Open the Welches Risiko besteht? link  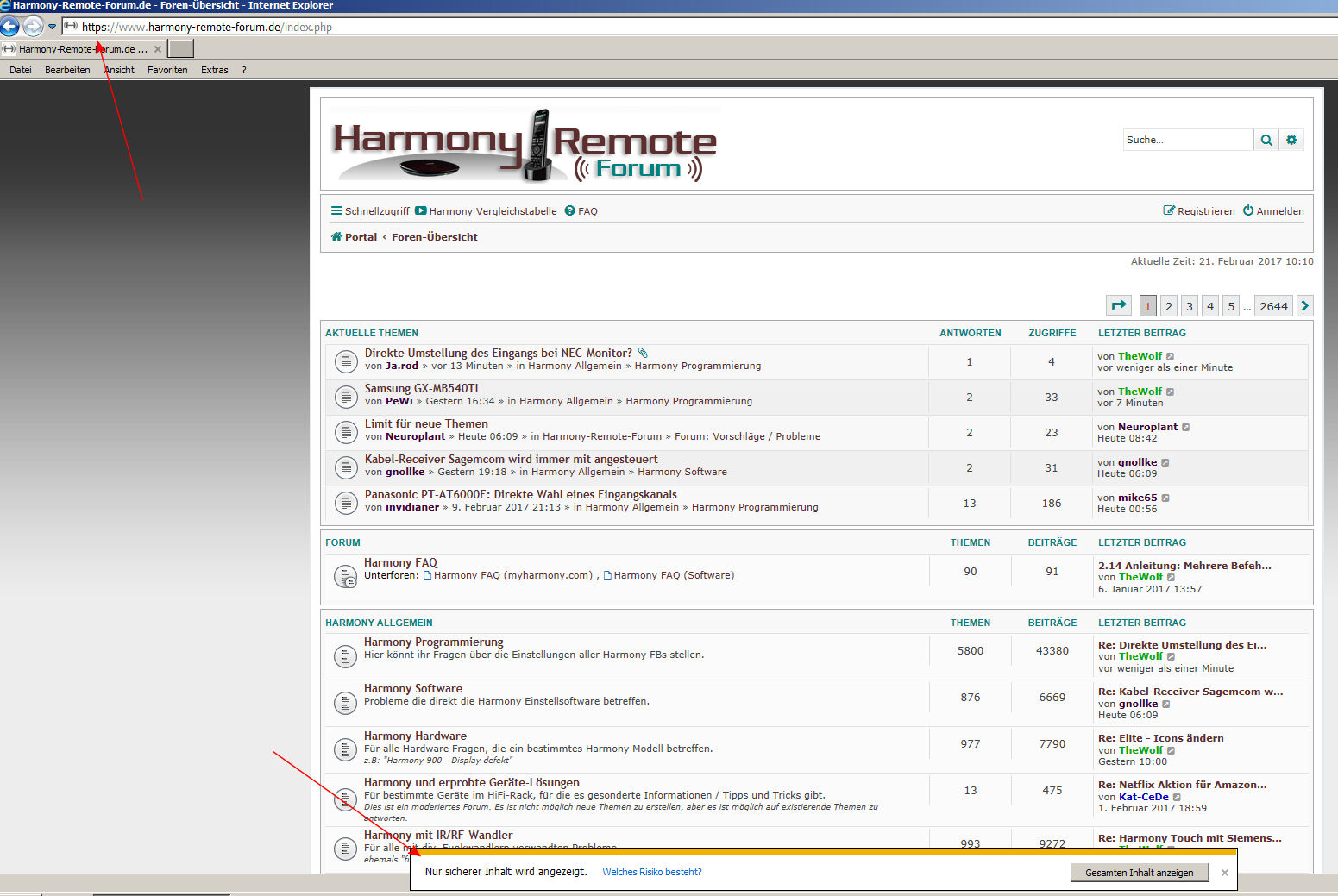pyautogui.click(x=651, y=872)
